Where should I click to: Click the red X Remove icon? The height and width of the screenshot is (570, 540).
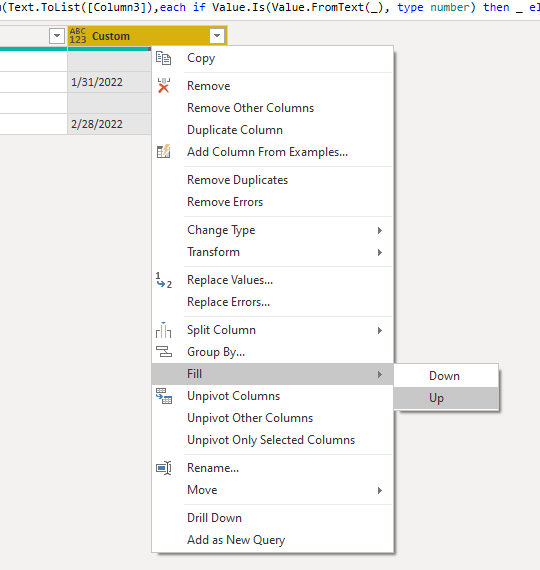[164, 86]
